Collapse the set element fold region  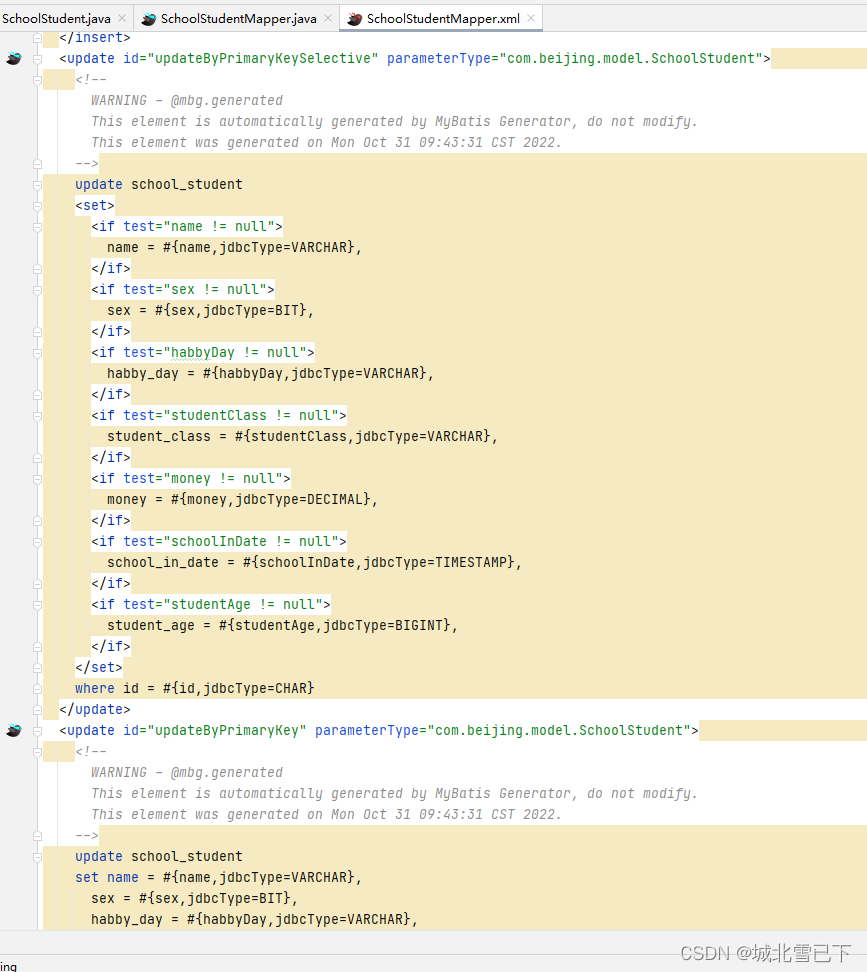36,205
